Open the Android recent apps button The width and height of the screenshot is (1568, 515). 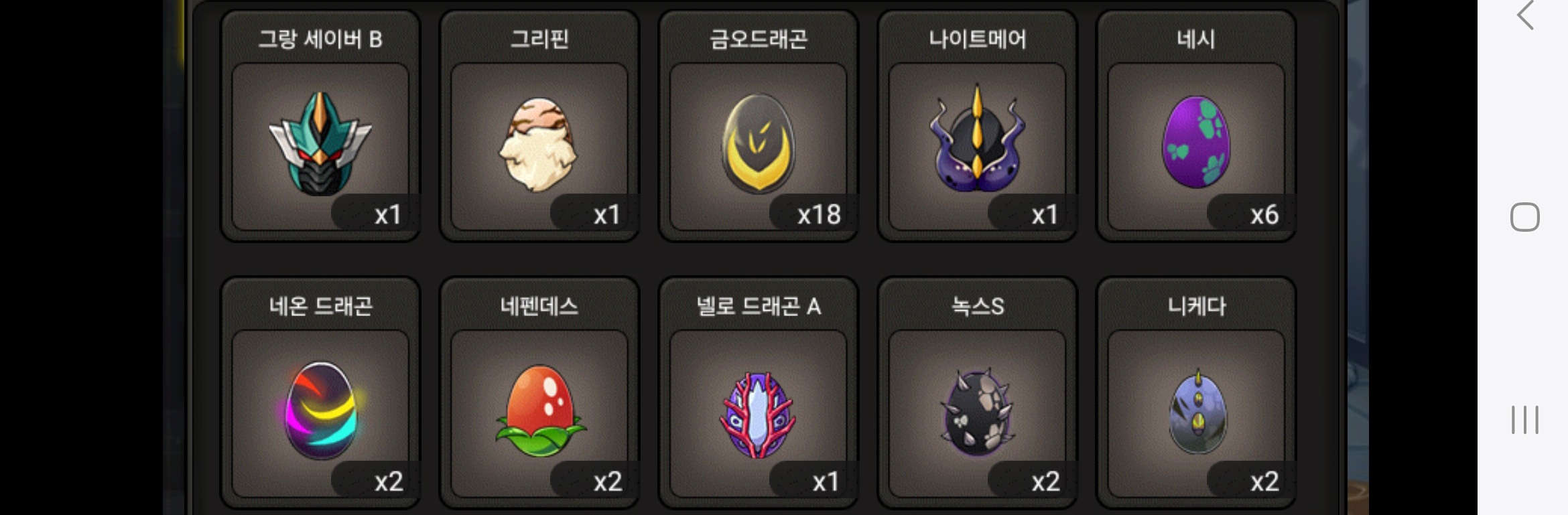tap(1524, 420)
